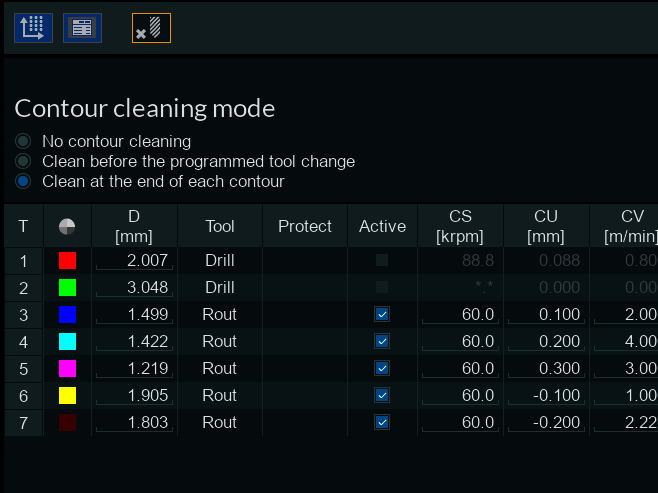This screenshot has width=658, height=493.
Task: Open Drill tool type of tool 1
Action: coord(220,260)
